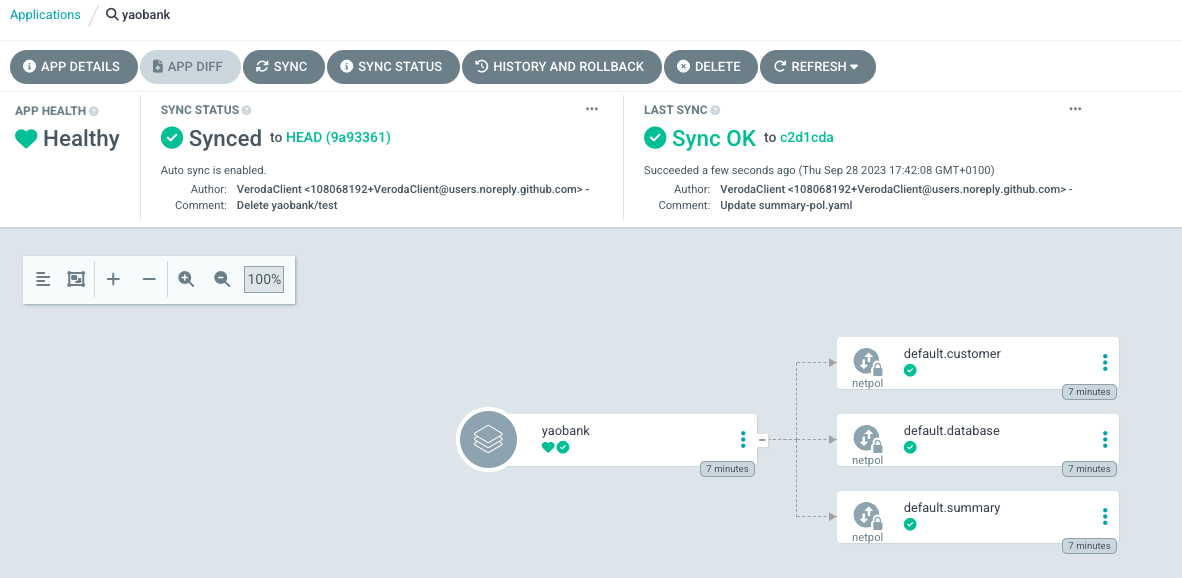Click the default.summary netpol icon
Screen dimensions: 1182x578
pos(867,516)
